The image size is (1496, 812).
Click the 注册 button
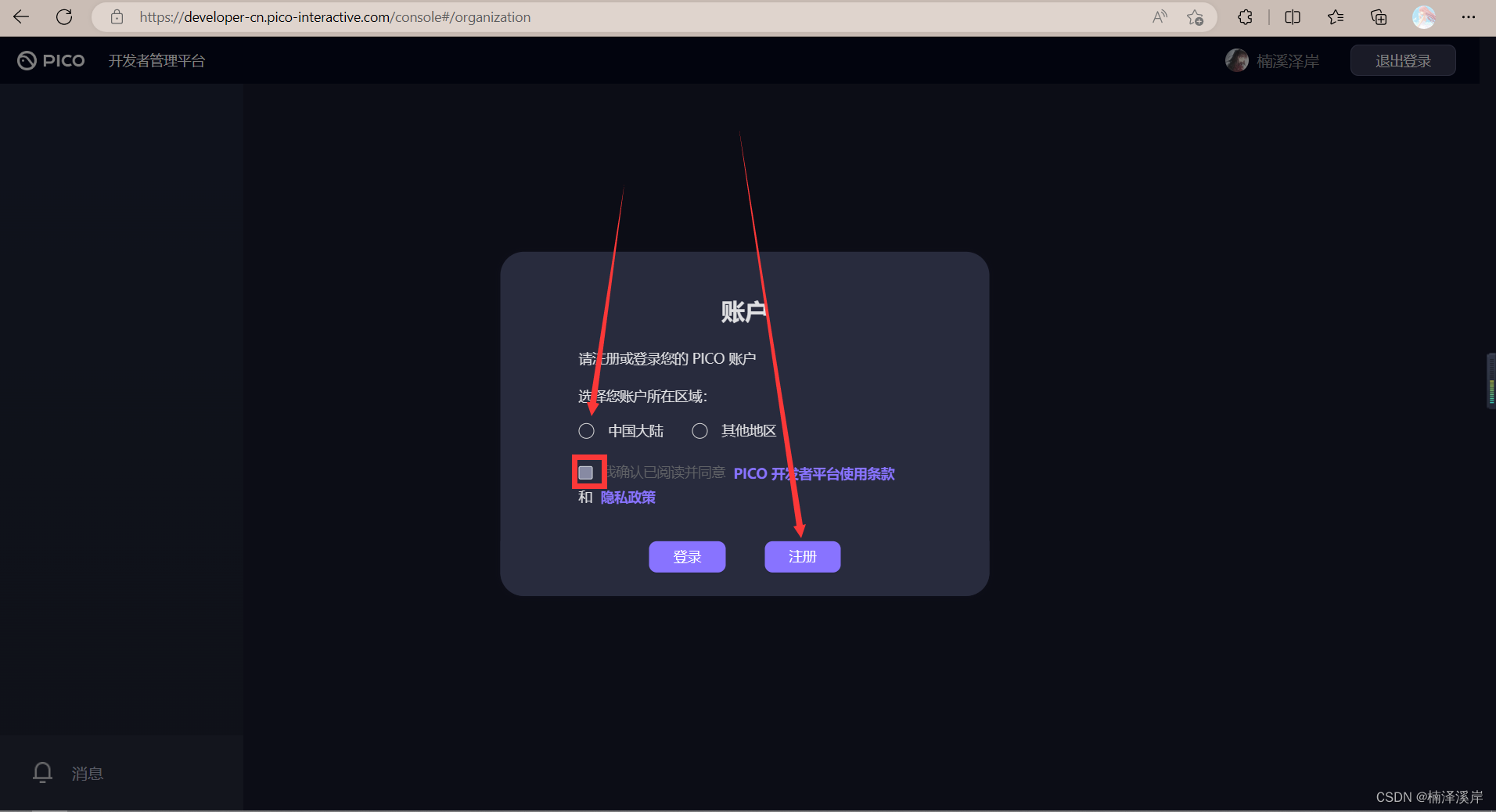tap(802, 557)
